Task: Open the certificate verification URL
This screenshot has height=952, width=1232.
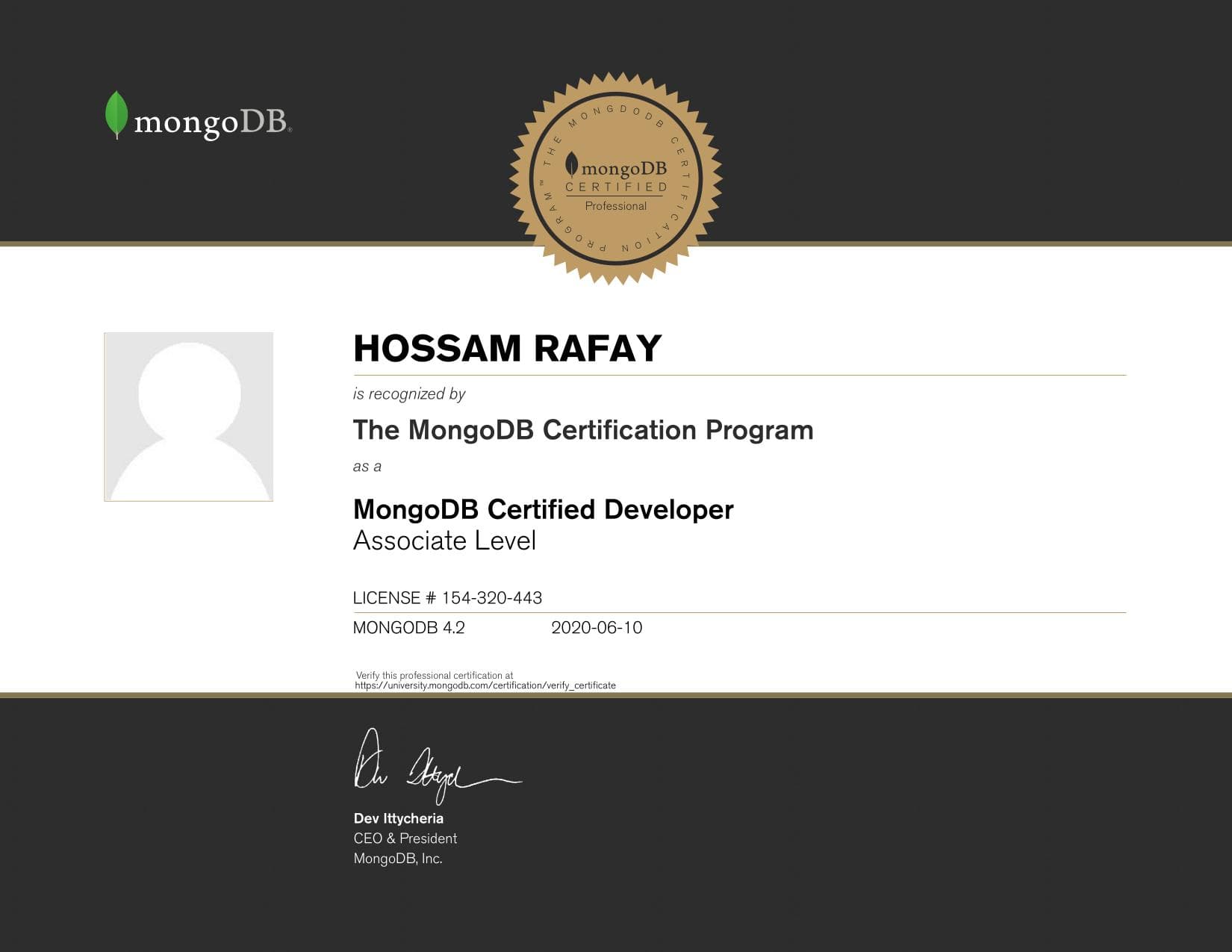Action: (485, 684)
